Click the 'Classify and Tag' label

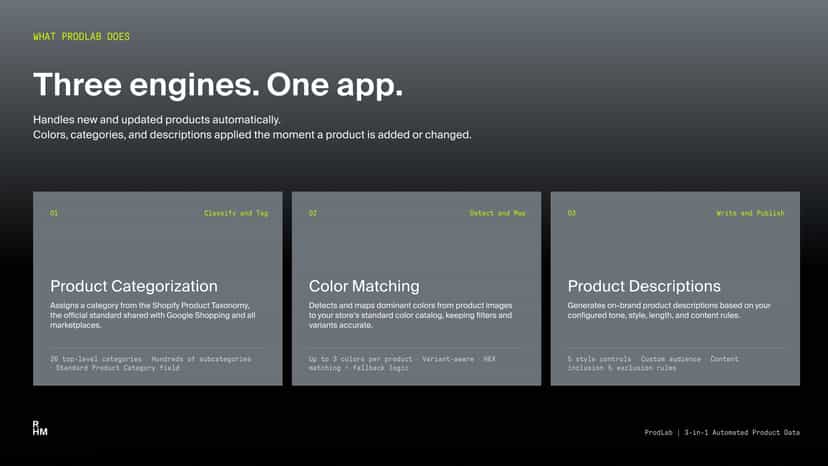coord(236,213)
